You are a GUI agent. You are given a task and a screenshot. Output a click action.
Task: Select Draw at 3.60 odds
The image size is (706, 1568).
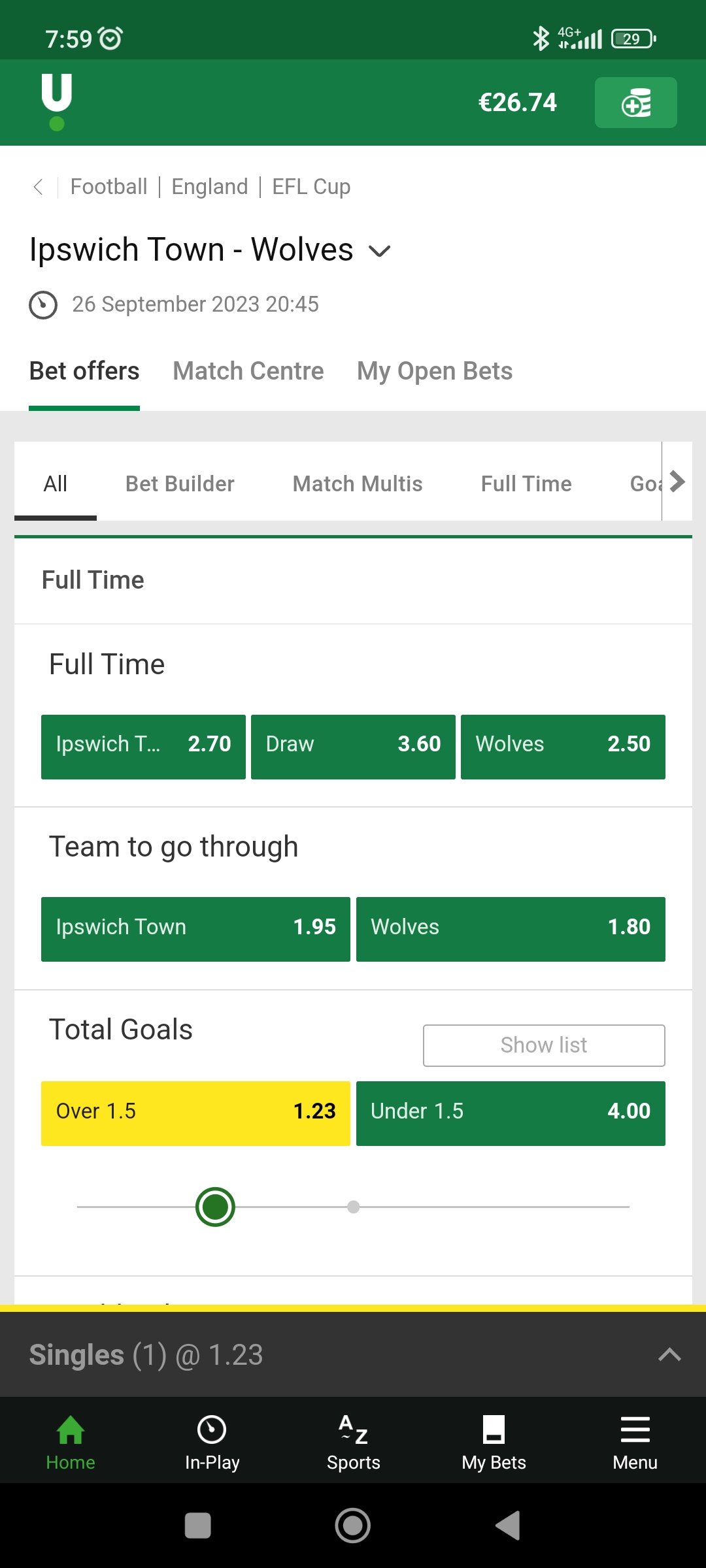[x=353, y=747]
